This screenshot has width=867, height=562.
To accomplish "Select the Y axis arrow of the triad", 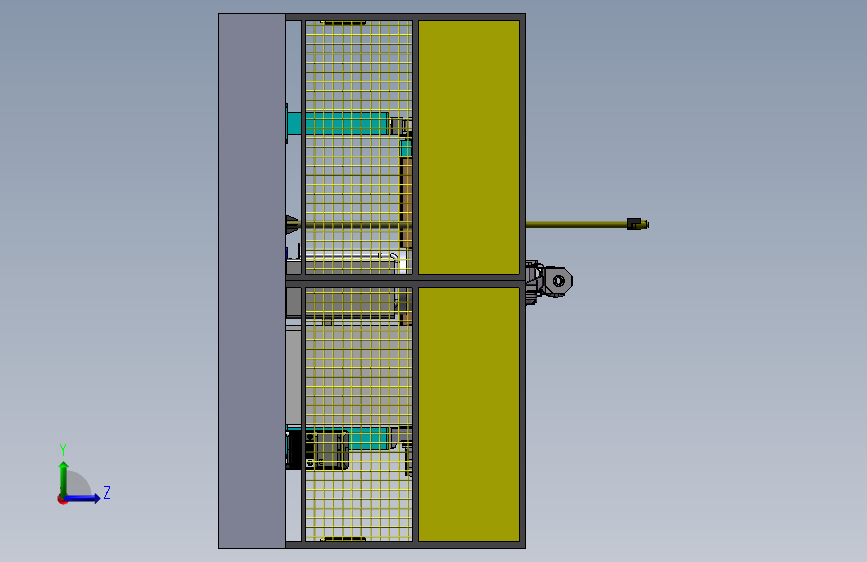I will tap(64, 478).
